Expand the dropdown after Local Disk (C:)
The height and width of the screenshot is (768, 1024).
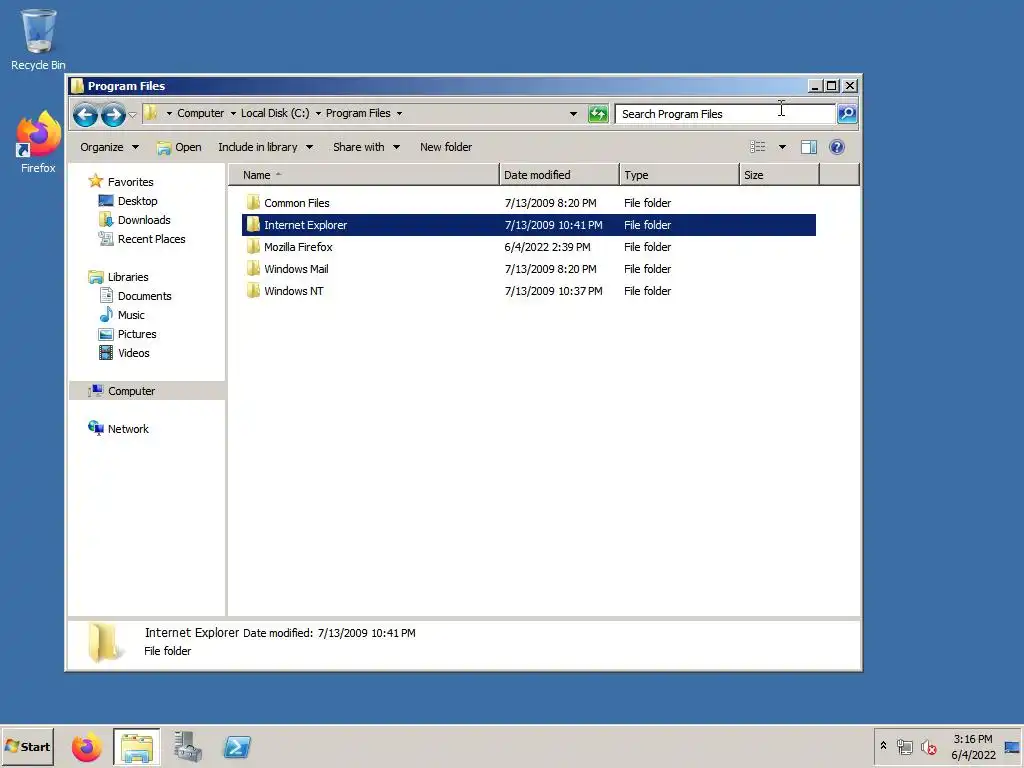(x=318, y=114)
